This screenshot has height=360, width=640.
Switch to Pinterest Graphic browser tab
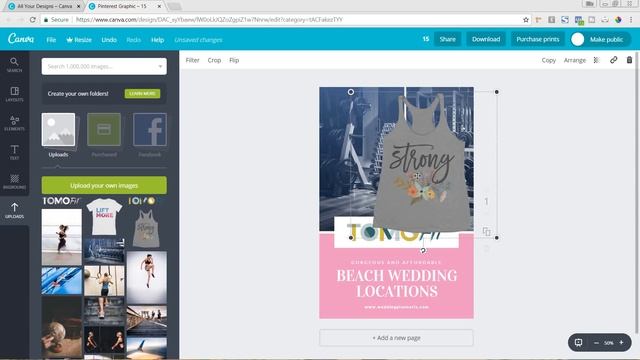click(x=122, y=6)
